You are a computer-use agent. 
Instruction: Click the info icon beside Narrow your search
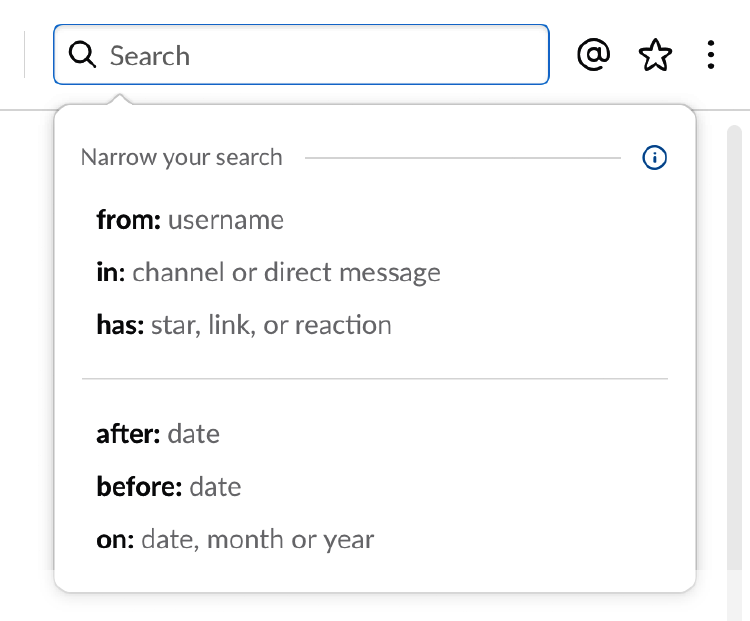point(654,157)
